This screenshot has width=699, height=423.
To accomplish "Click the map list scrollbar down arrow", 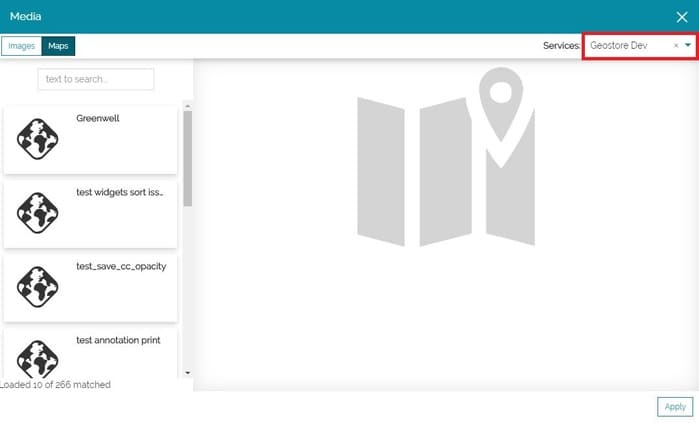I will pyautogui.click(x=187, y=373).
